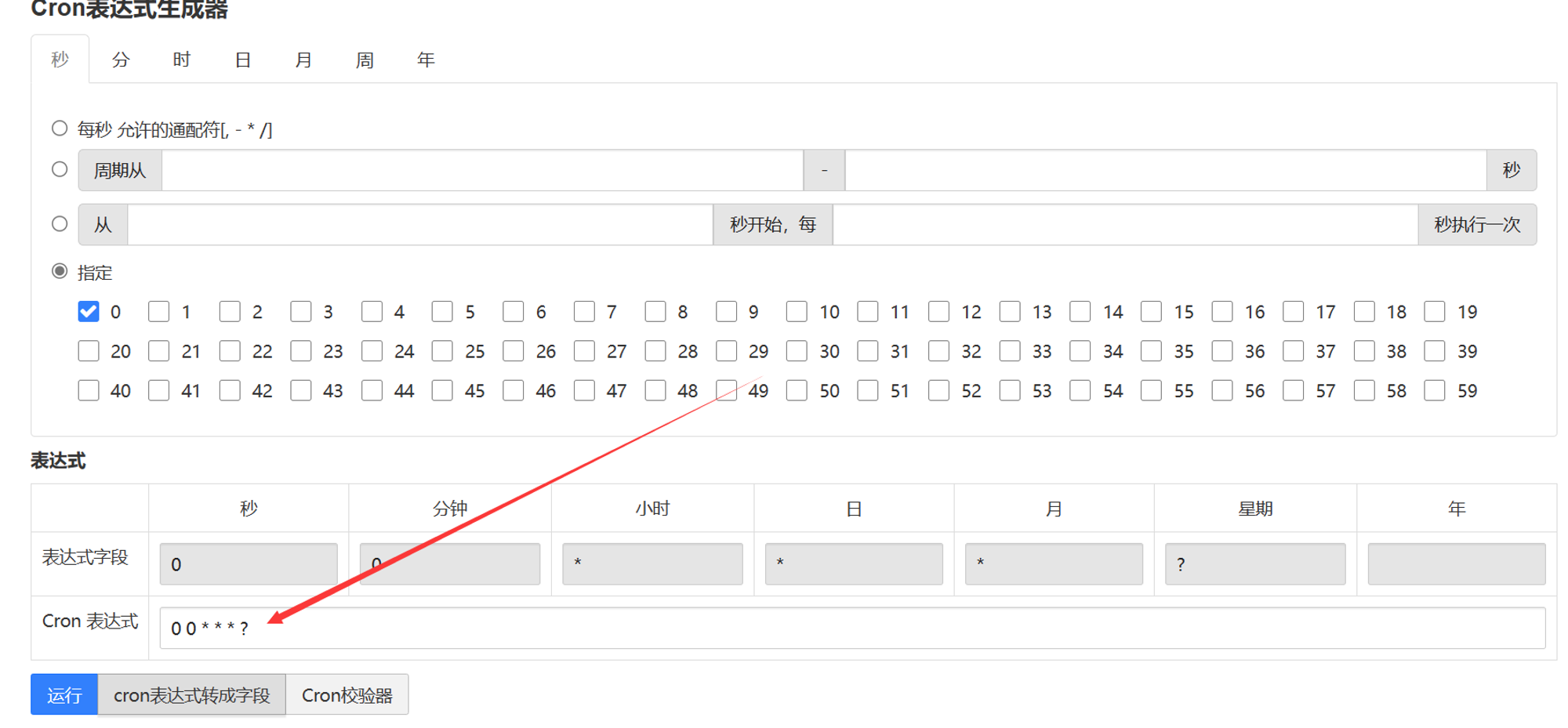The width and height of the screenshot is (1568, 728).
Task: Check the box for second 15
Action: pyautogui.click(x=1151, y=312)
